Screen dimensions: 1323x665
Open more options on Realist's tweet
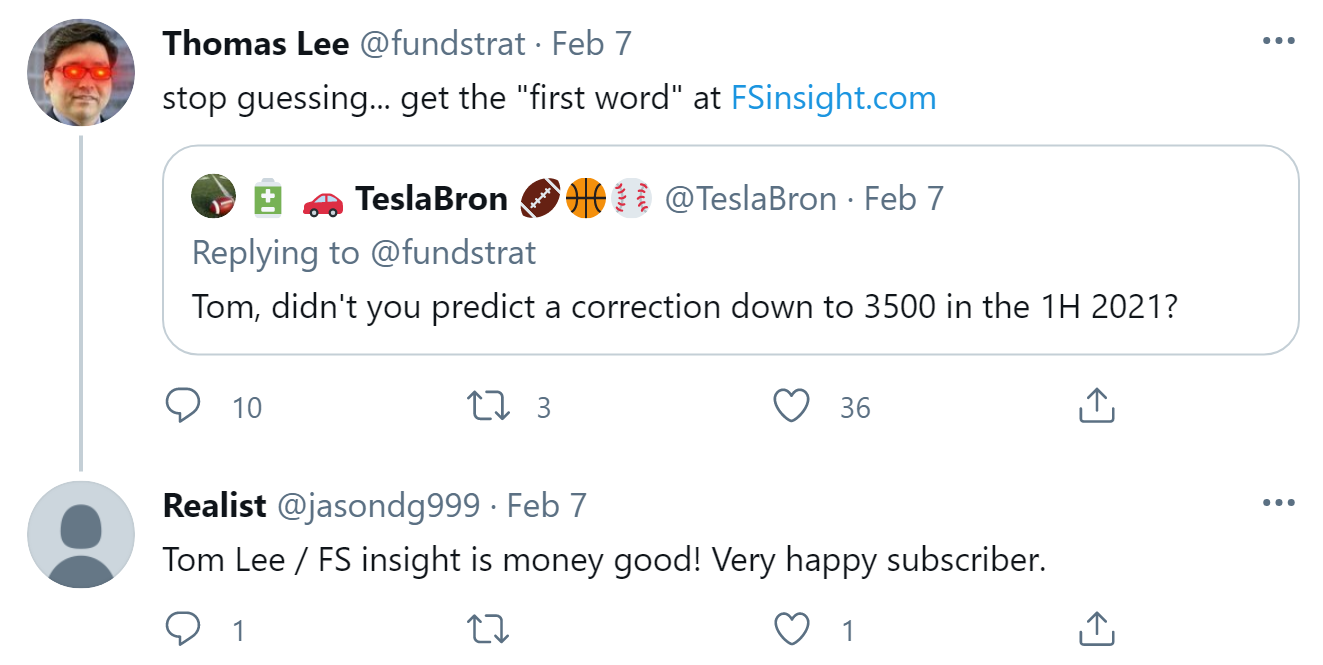pos(1278,503)
